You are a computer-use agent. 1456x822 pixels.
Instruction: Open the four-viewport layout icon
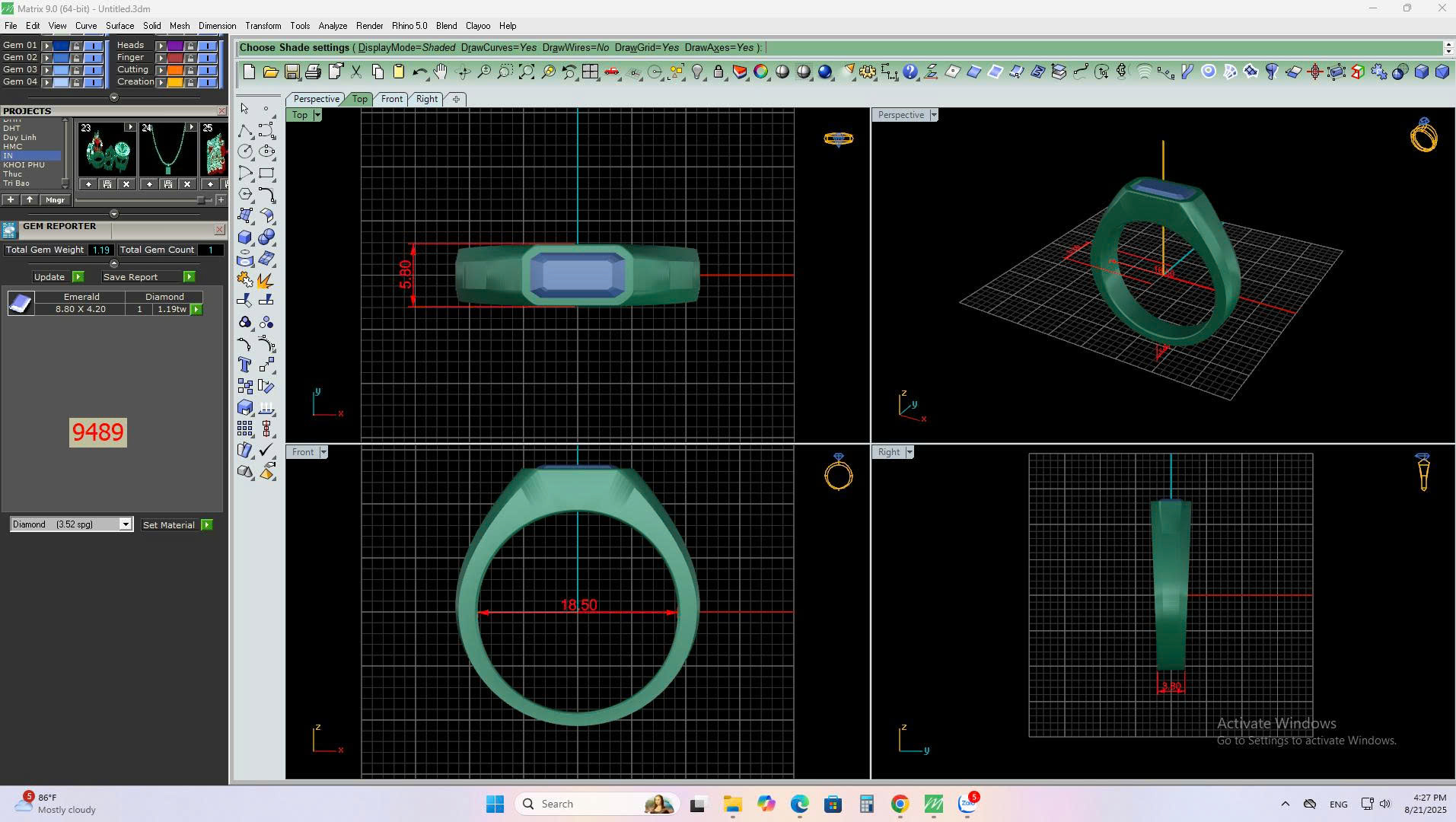(590, 72)
